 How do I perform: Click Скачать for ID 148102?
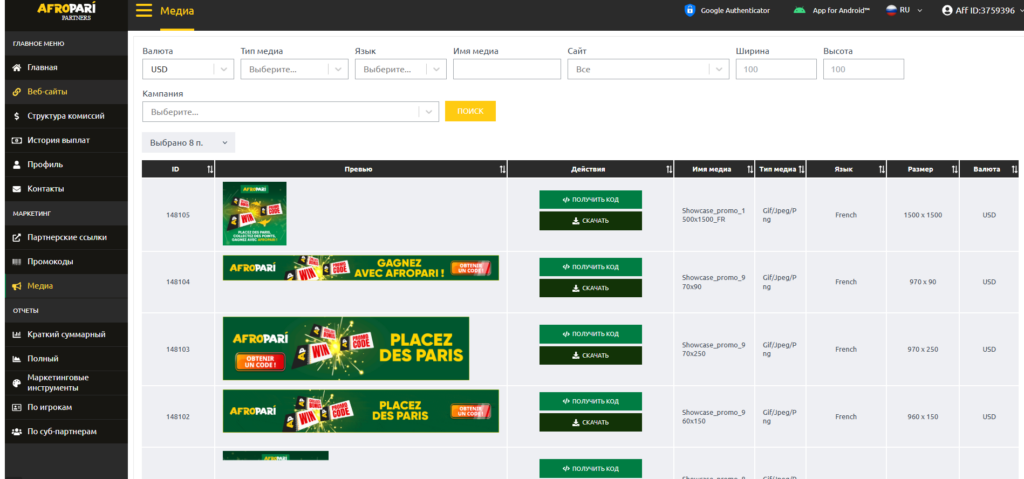590,422
